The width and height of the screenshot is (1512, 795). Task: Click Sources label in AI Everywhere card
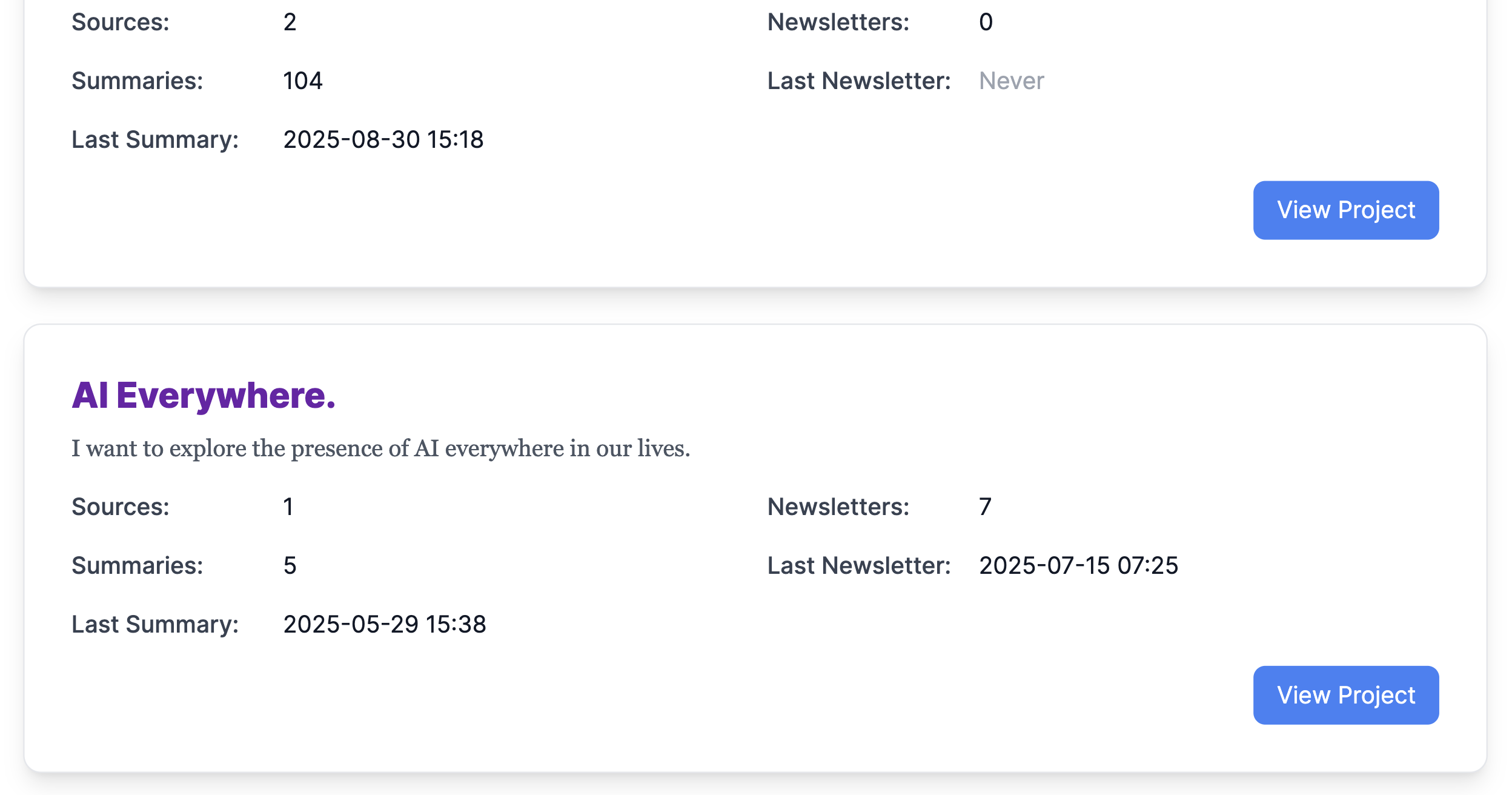[121, 507]
